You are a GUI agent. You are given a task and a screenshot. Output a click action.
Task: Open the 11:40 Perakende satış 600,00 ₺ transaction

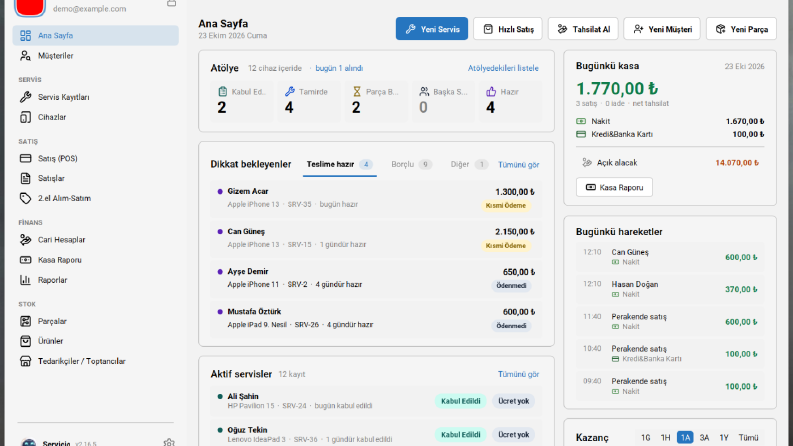(x=670, y=322)
